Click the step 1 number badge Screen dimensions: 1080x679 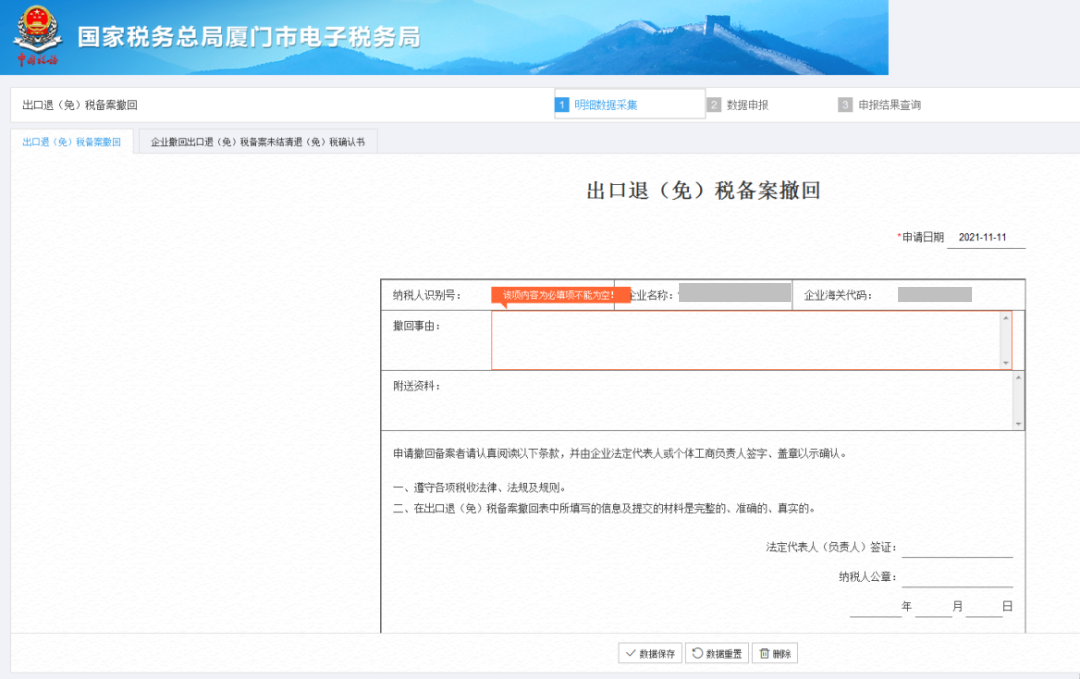(x=563, y=105)
